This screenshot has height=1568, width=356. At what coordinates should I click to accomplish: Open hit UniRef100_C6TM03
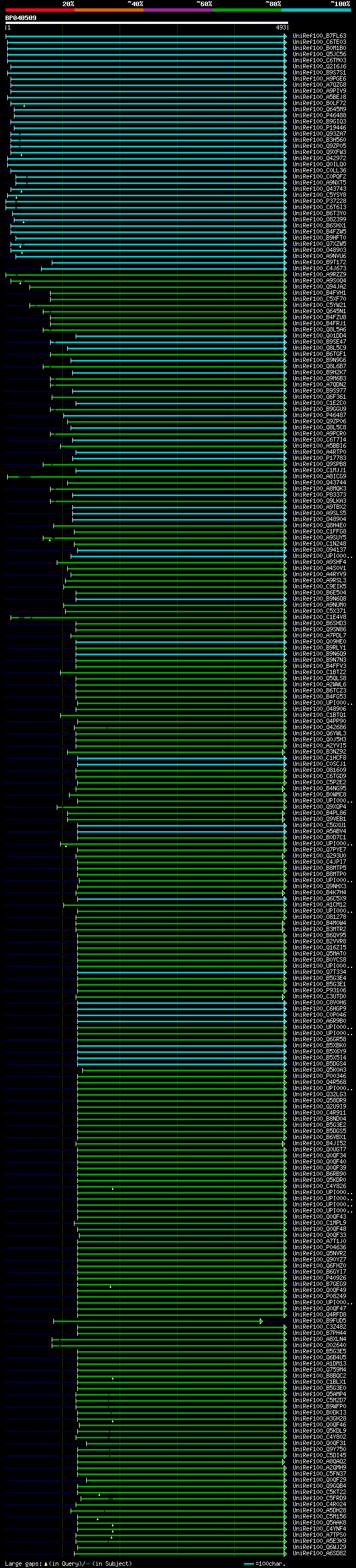pyautogui.click(x=319, y=60)
